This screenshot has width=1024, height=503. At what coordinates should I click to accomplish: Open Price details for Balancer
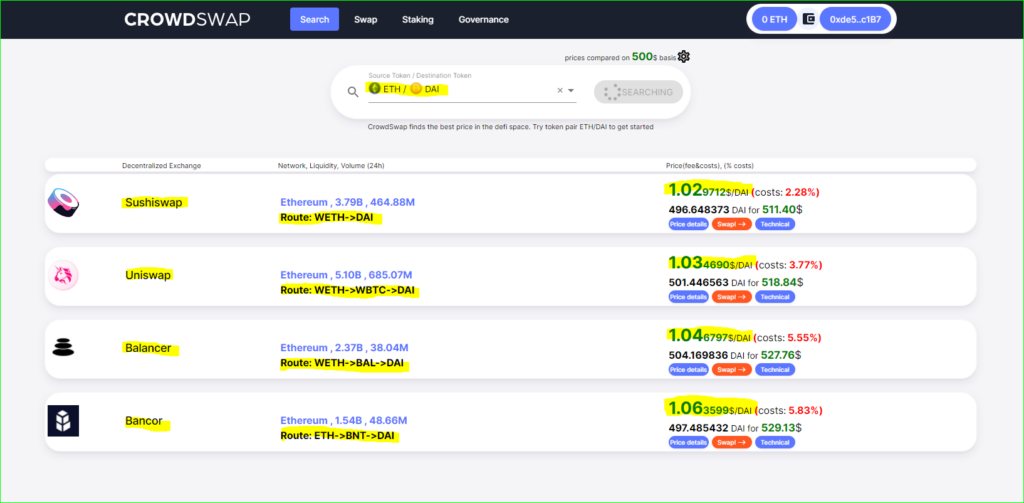tap(688, 370)
